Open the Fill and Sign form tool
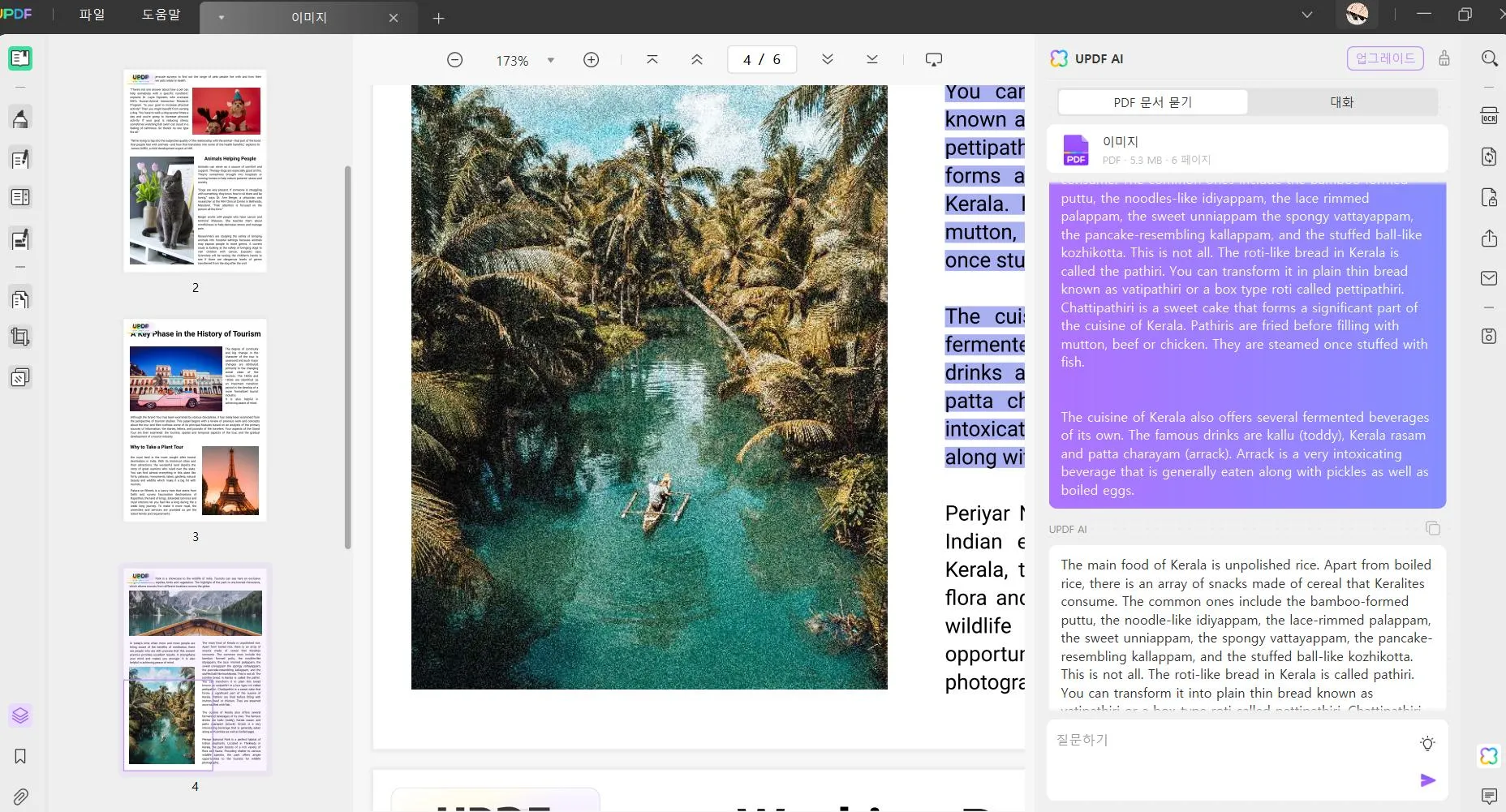The width and height of the screenshot is (1506, 812). point(20,238)
